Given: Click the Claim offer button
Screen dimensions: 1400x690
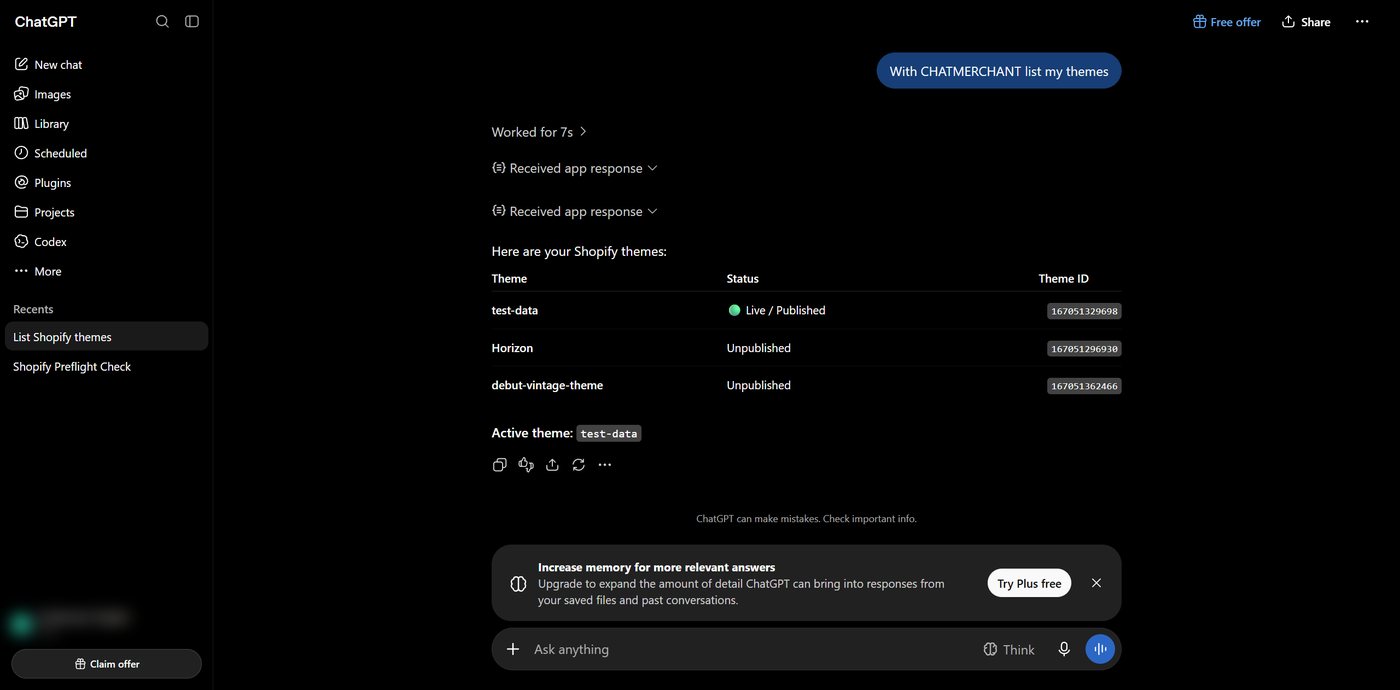Looking at the screenshot, I should 106,664.
